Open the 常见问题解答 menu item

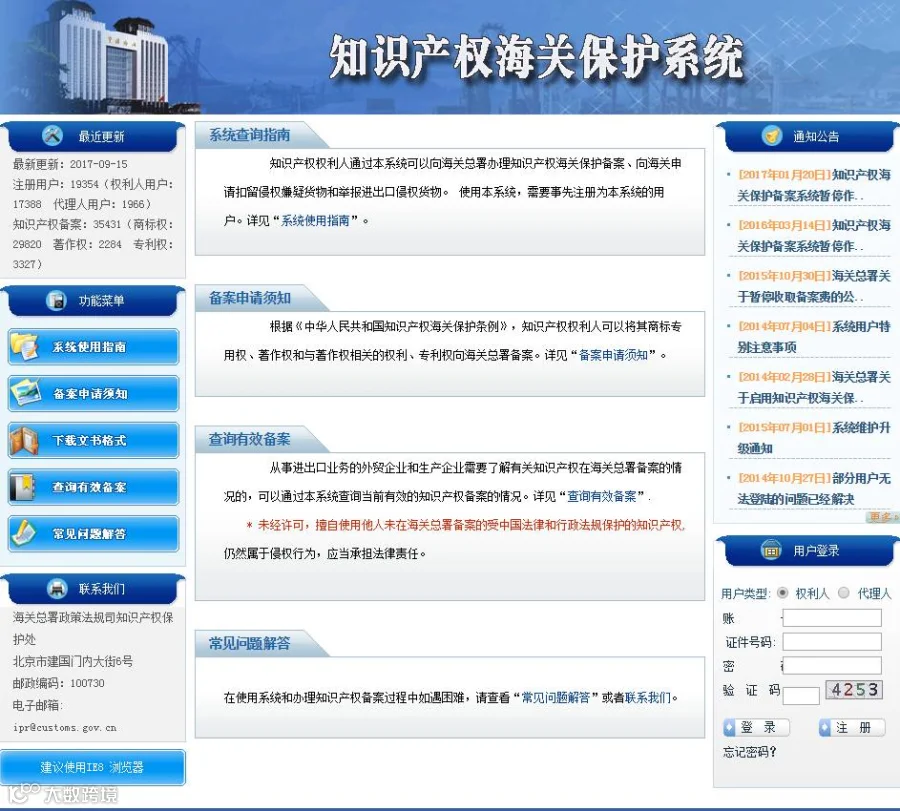tap(94, 533)
